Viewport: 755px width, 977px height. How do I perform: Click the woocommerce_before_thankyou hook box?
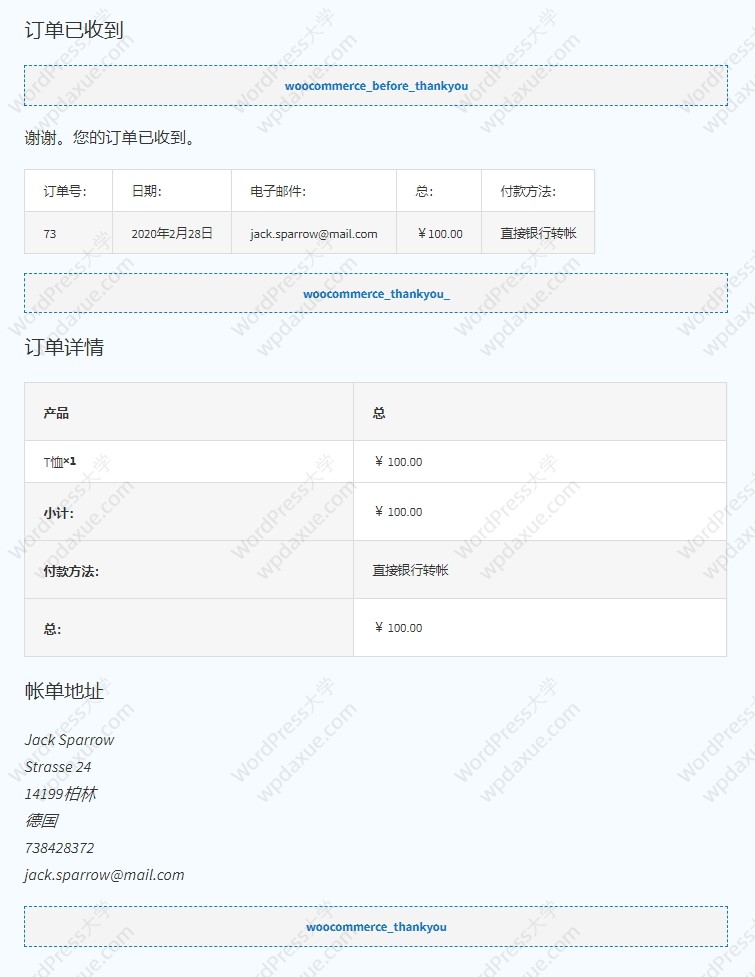376,86
